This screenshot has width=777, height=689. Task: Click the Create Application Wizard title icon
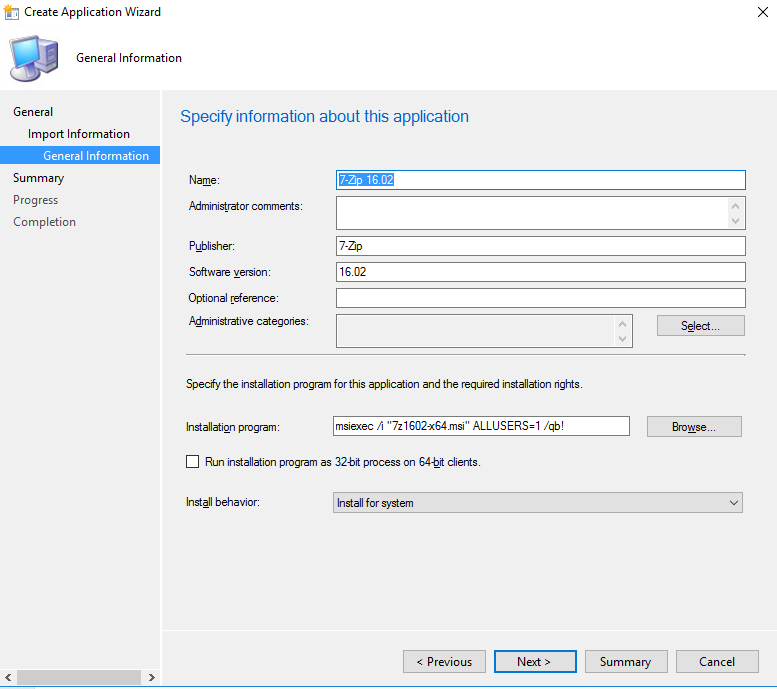[11, 12]
